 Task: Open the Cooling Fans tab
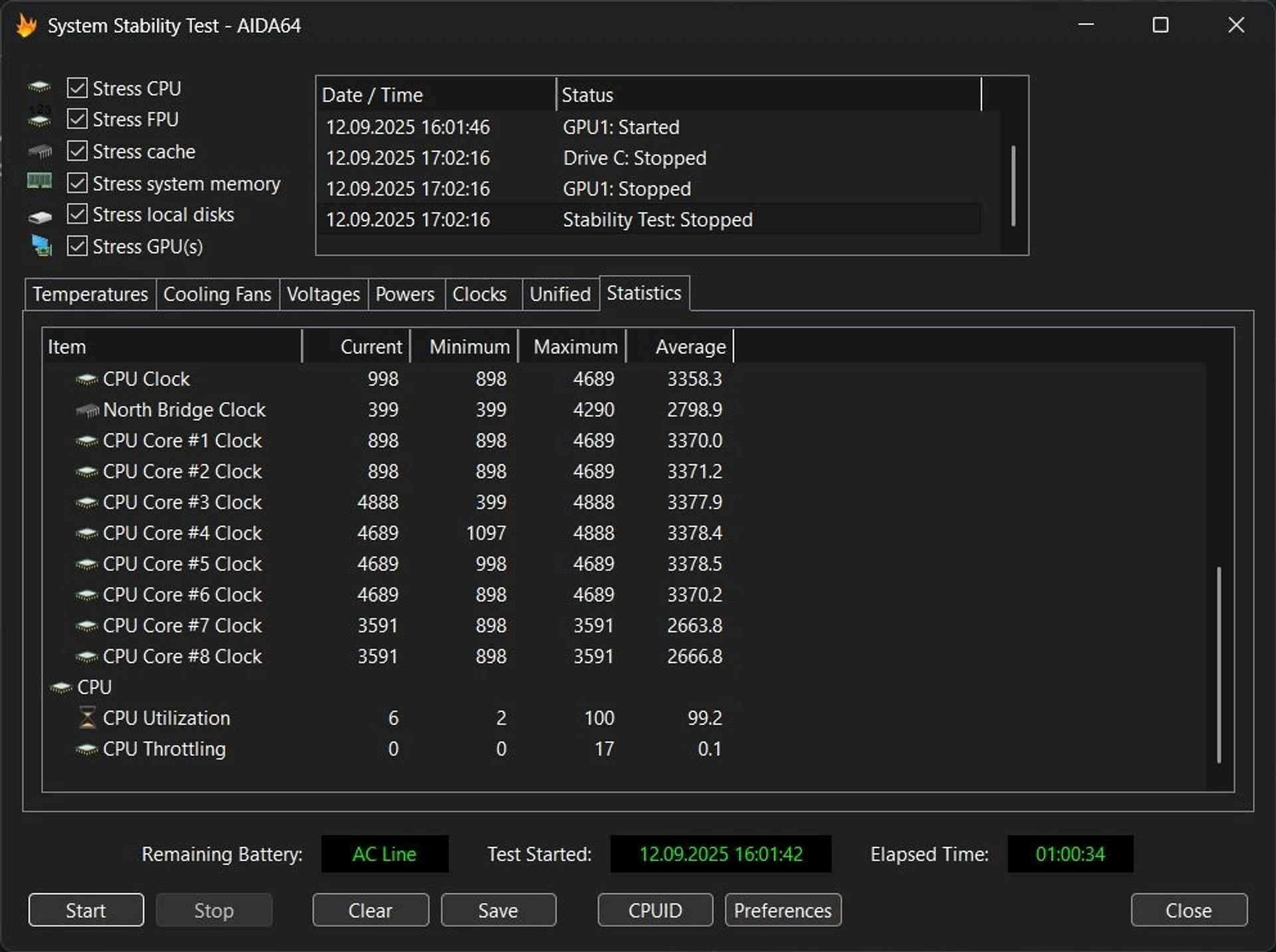click(x=217, y=294)
